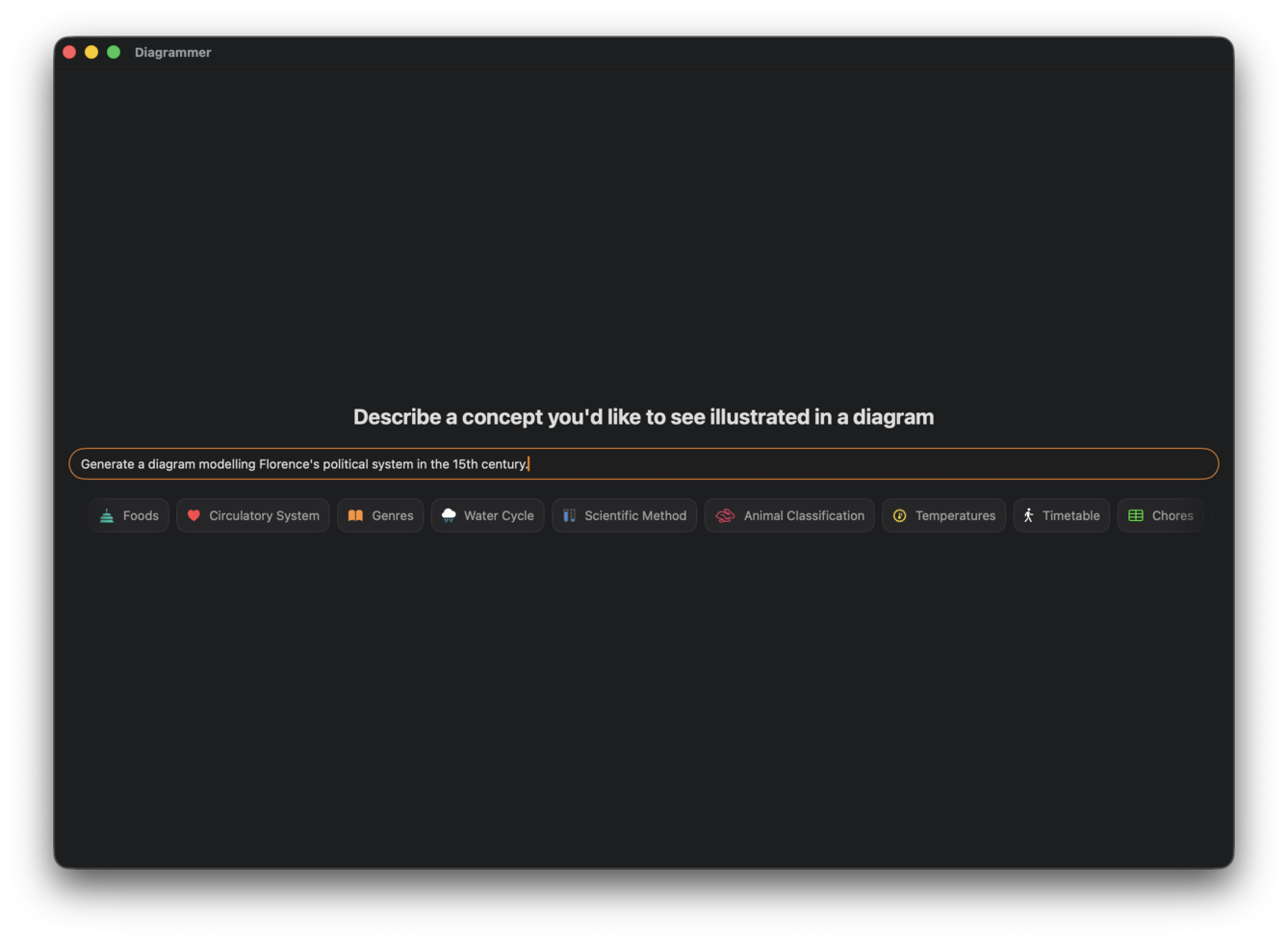Select the Animal Classification example
1288x940 pixels.
click(x=789, y=515)
